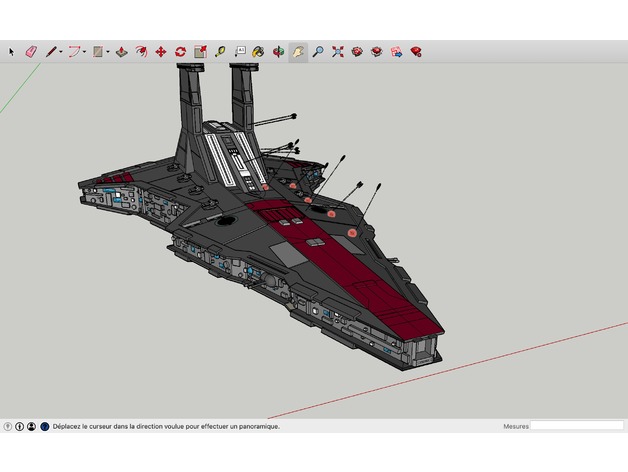Click the Mesures input field
This screenshot has height=472, width=628.
click(x=576, y=426)
